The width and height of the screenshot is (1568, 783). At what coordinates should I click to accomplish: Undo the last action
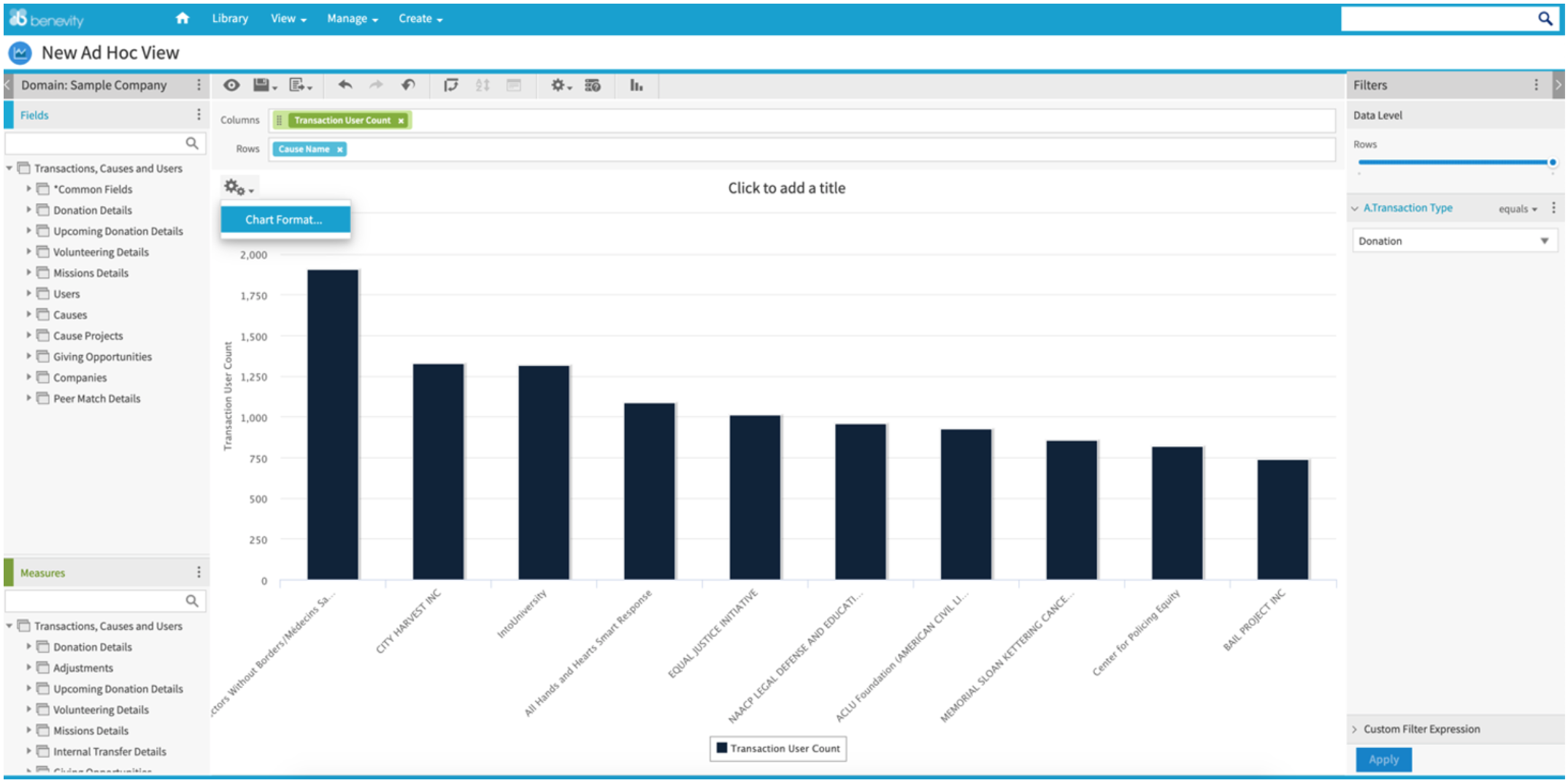coord(345,85)
